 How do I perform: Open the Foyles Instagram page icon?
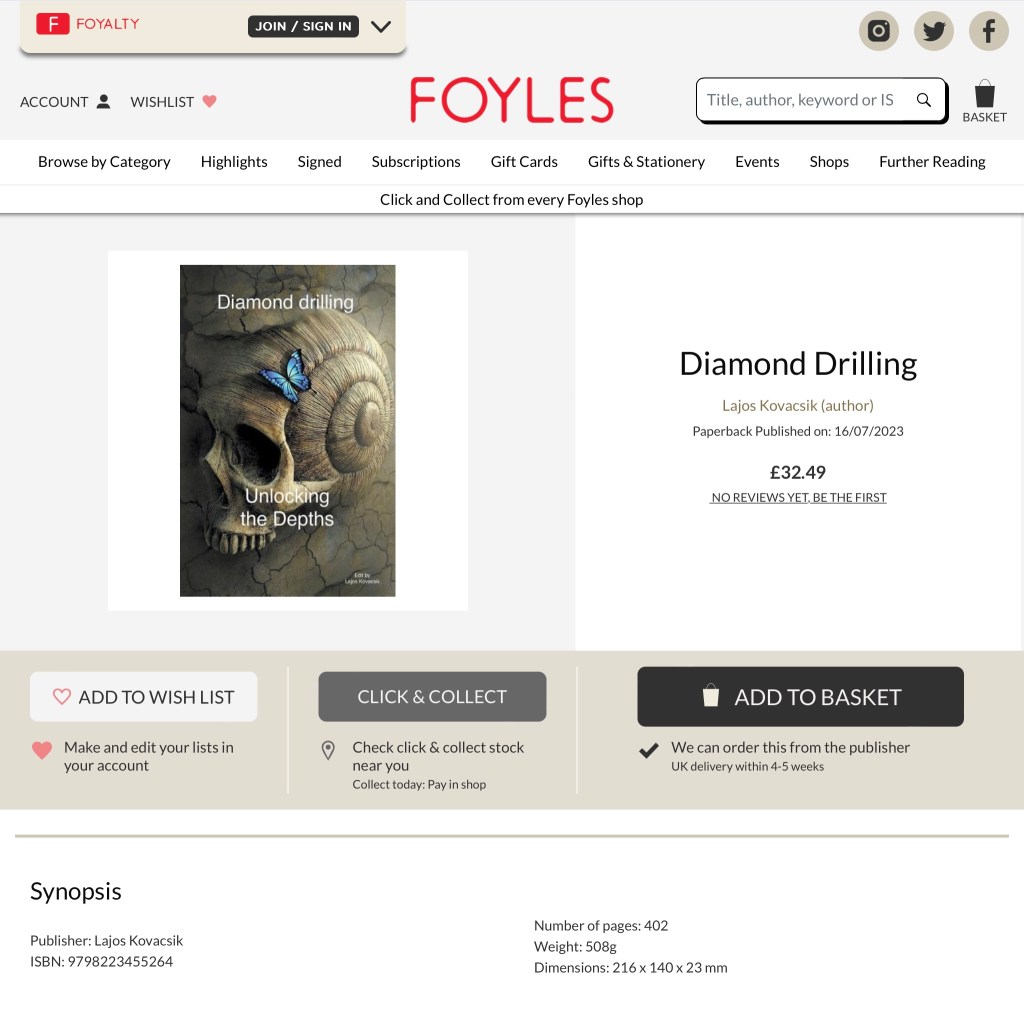click(878, 30)
